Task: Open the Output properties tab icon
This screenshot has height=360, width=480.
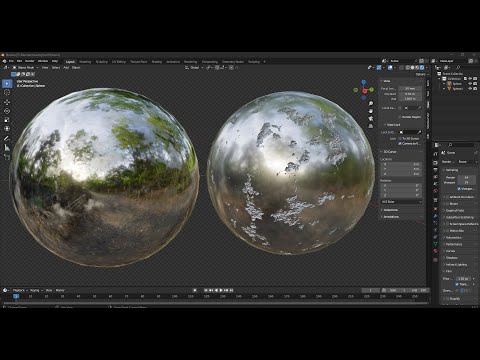Action: [435, 170]
